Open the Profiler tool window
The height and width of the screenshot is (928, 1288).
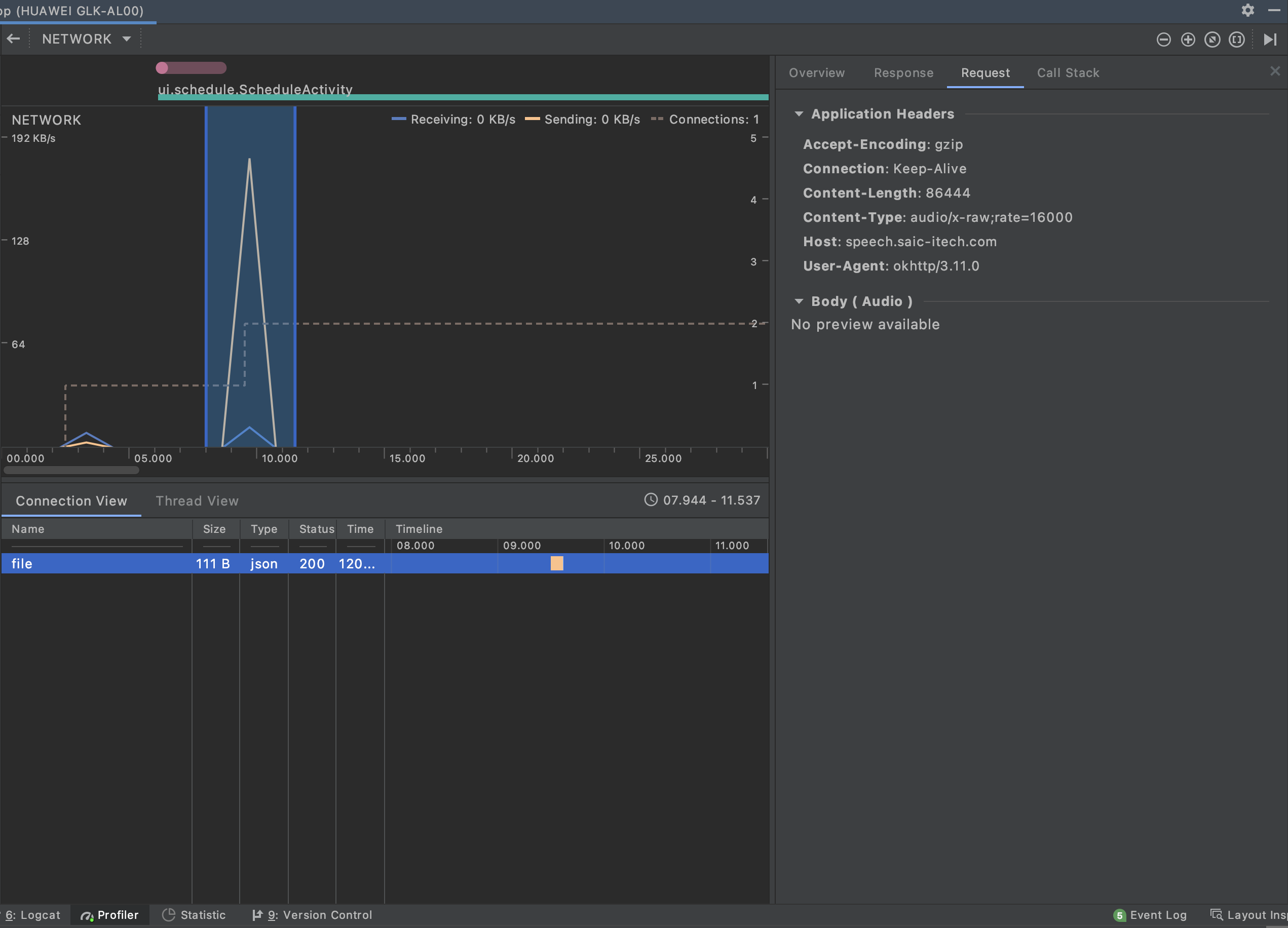(x=109, y=914)
